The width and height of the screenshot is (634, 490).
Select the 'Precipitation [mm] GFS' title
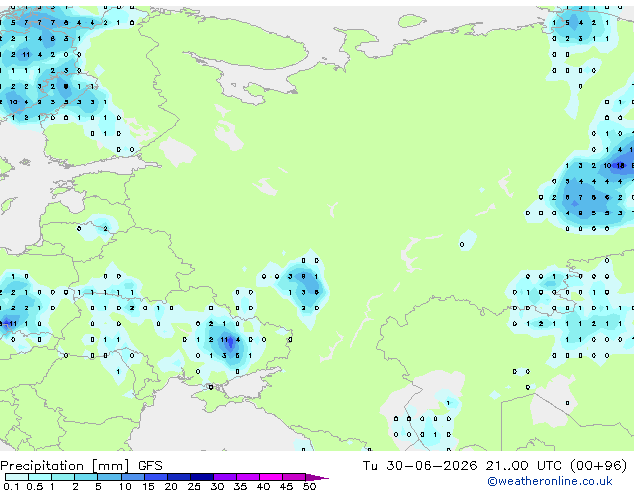(x=81, y=466)
